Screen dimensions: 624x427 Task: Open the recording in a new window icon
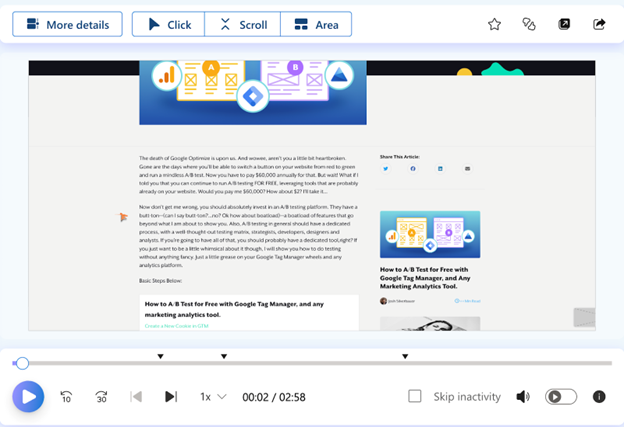[564, 24]
